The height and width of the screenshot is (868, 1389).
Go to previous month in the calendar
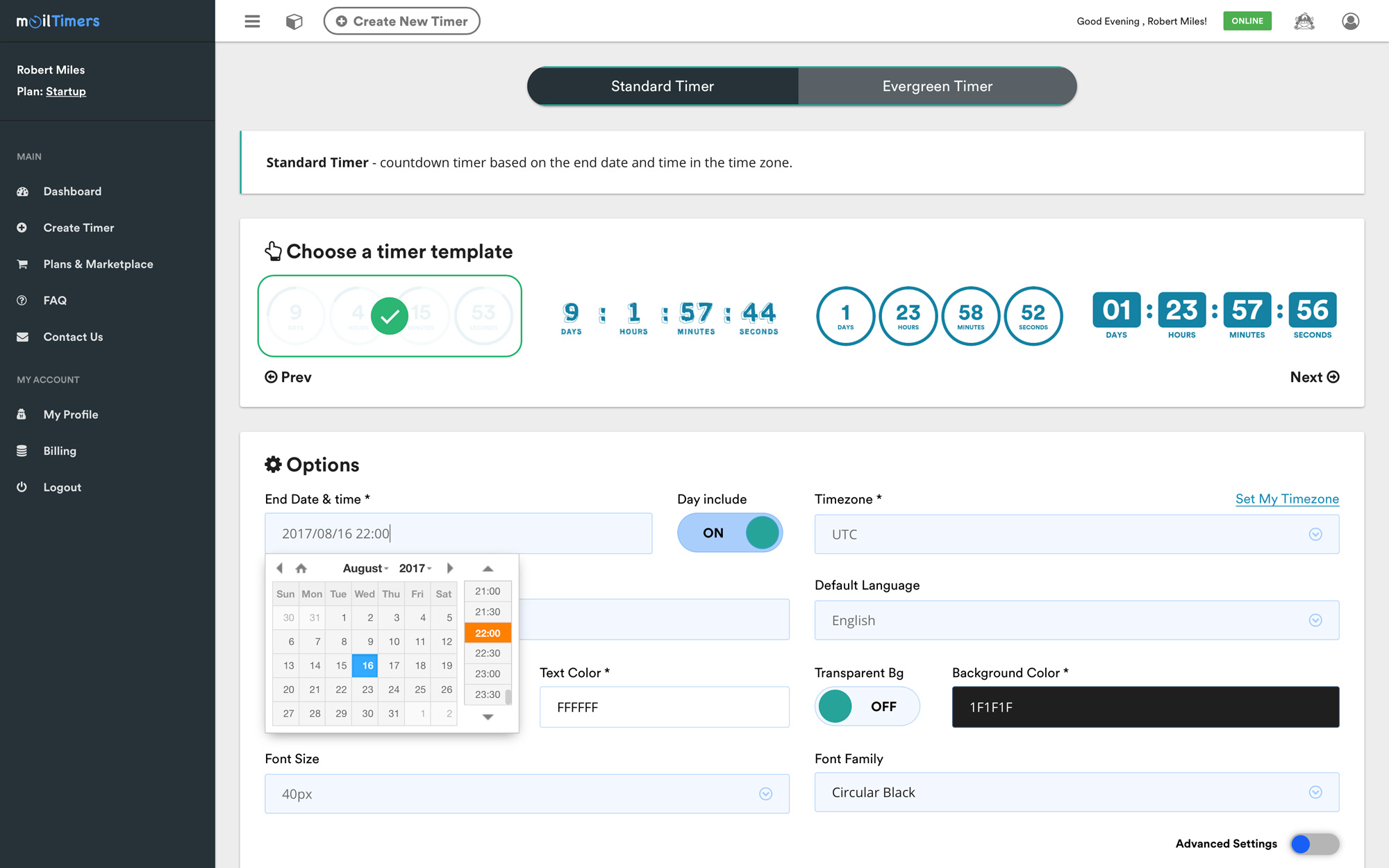click(x=279, y=568)
